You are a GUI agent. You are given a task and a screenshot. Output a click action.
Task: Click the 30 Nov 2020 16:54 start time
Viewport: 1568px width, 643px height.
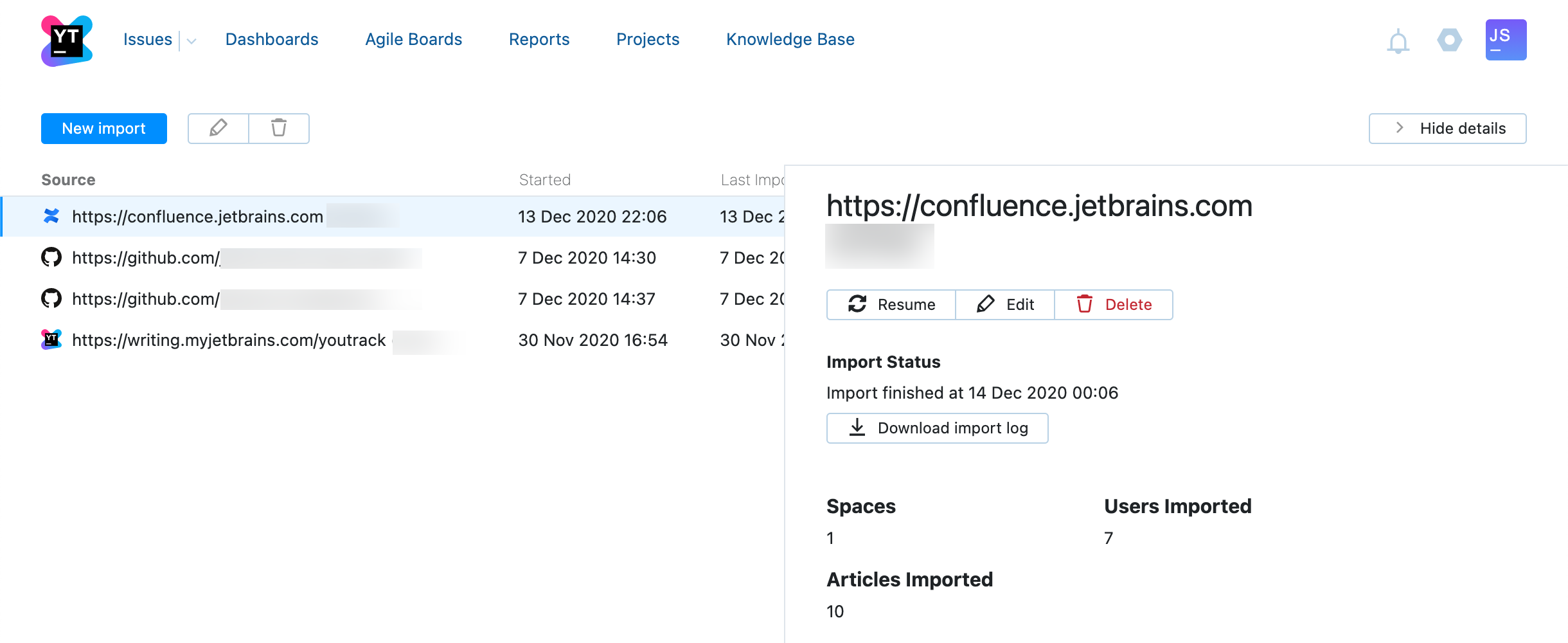pos(593,340)
